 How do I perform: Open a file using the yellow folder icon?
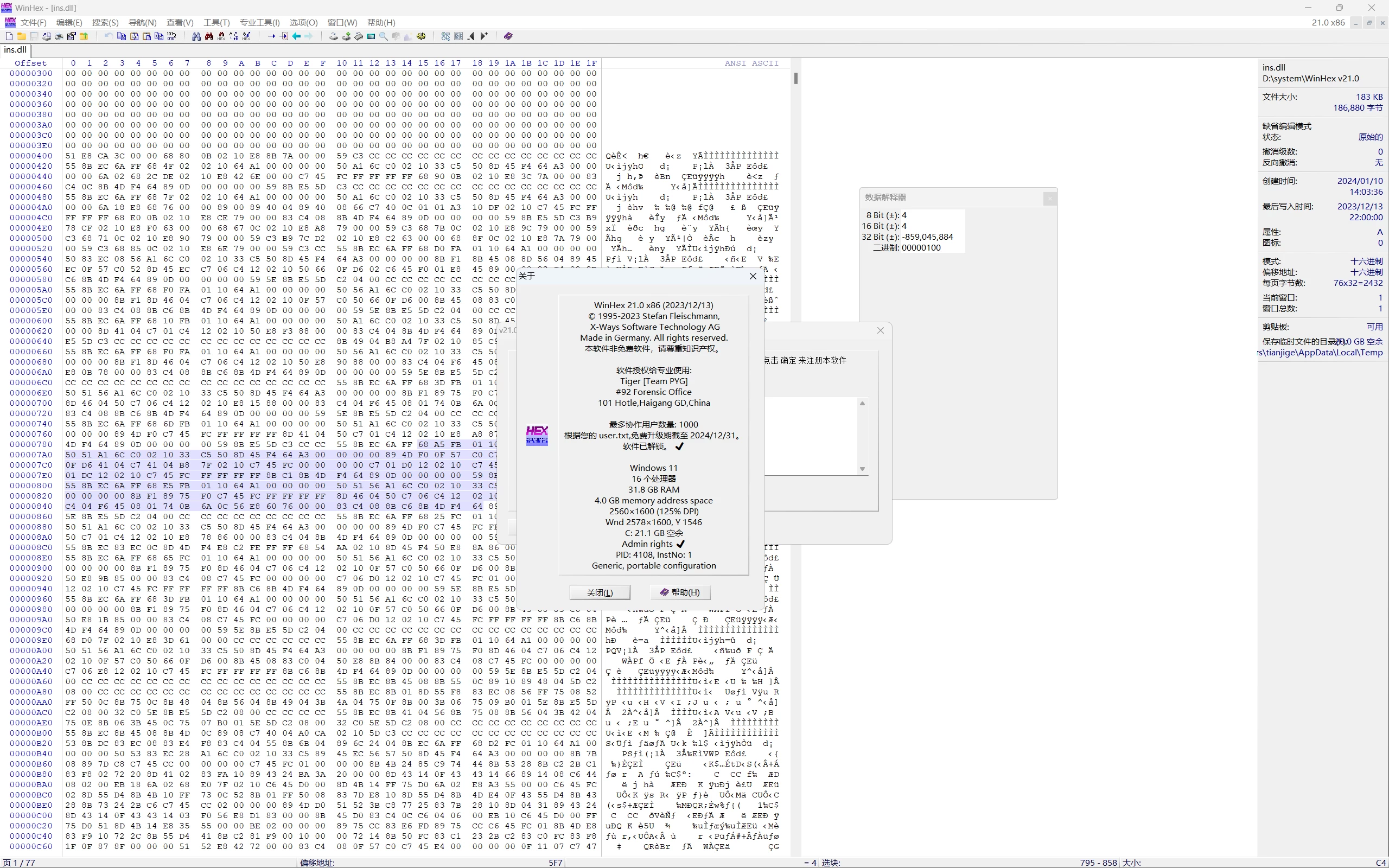point(21,36)
